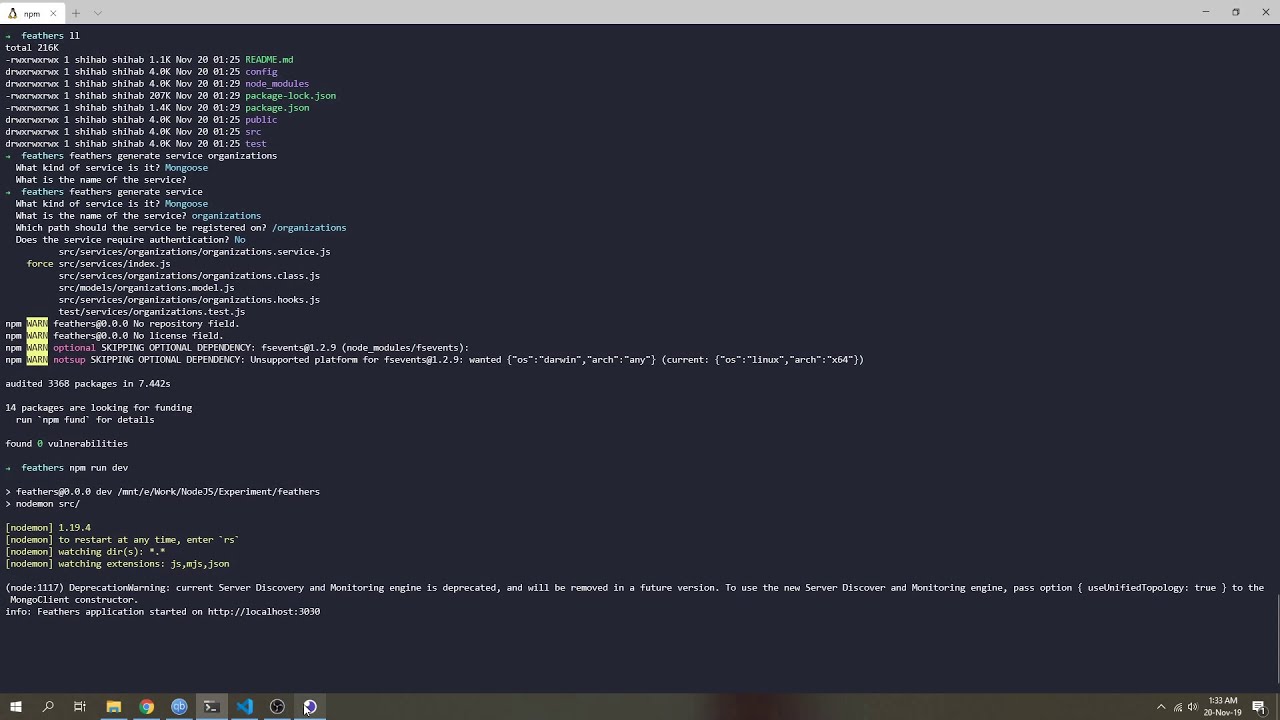Click the terminal vertical scrollbar thumb

(1276, 640)
